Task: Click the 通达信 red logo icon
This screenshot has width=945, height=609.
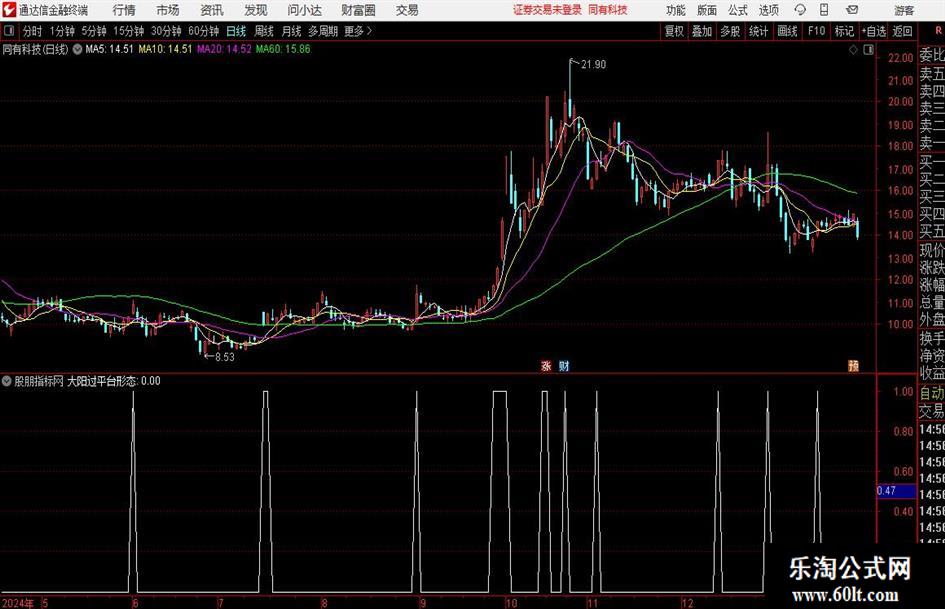Action: coord(10,10)
